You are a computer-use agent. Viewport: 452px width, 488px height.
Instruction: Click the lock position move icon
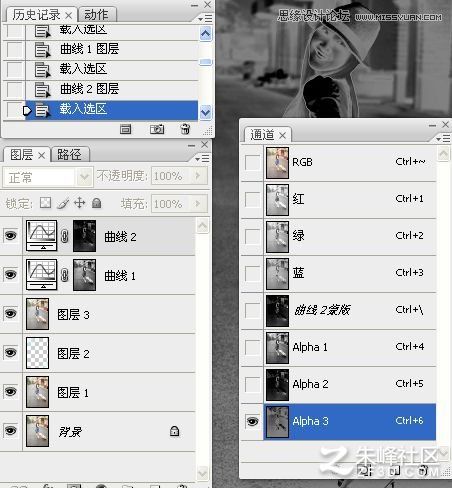pos(79,203)
